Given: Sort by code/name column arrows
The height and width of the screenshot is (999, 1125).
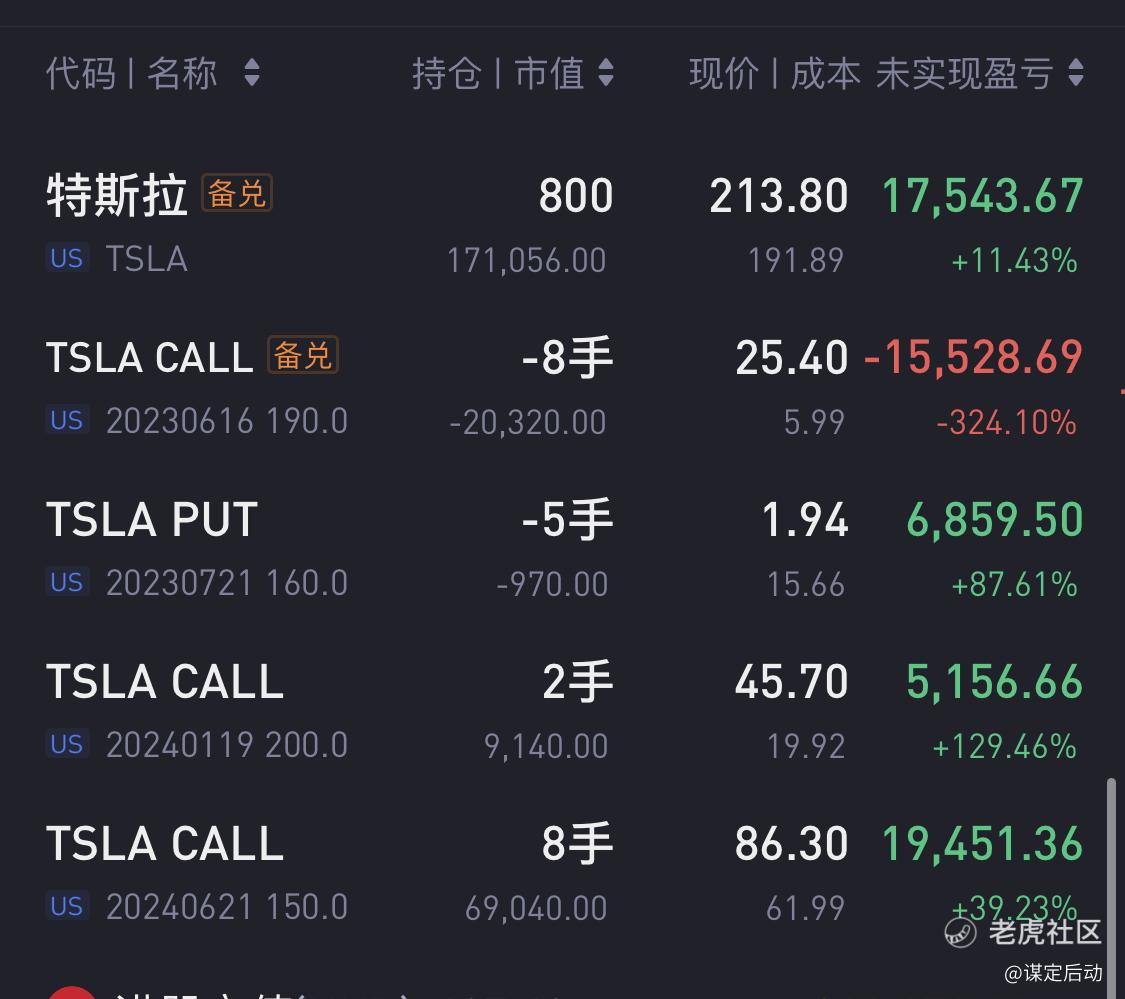Looking at the screenshot, I should (x=252, y=73).
